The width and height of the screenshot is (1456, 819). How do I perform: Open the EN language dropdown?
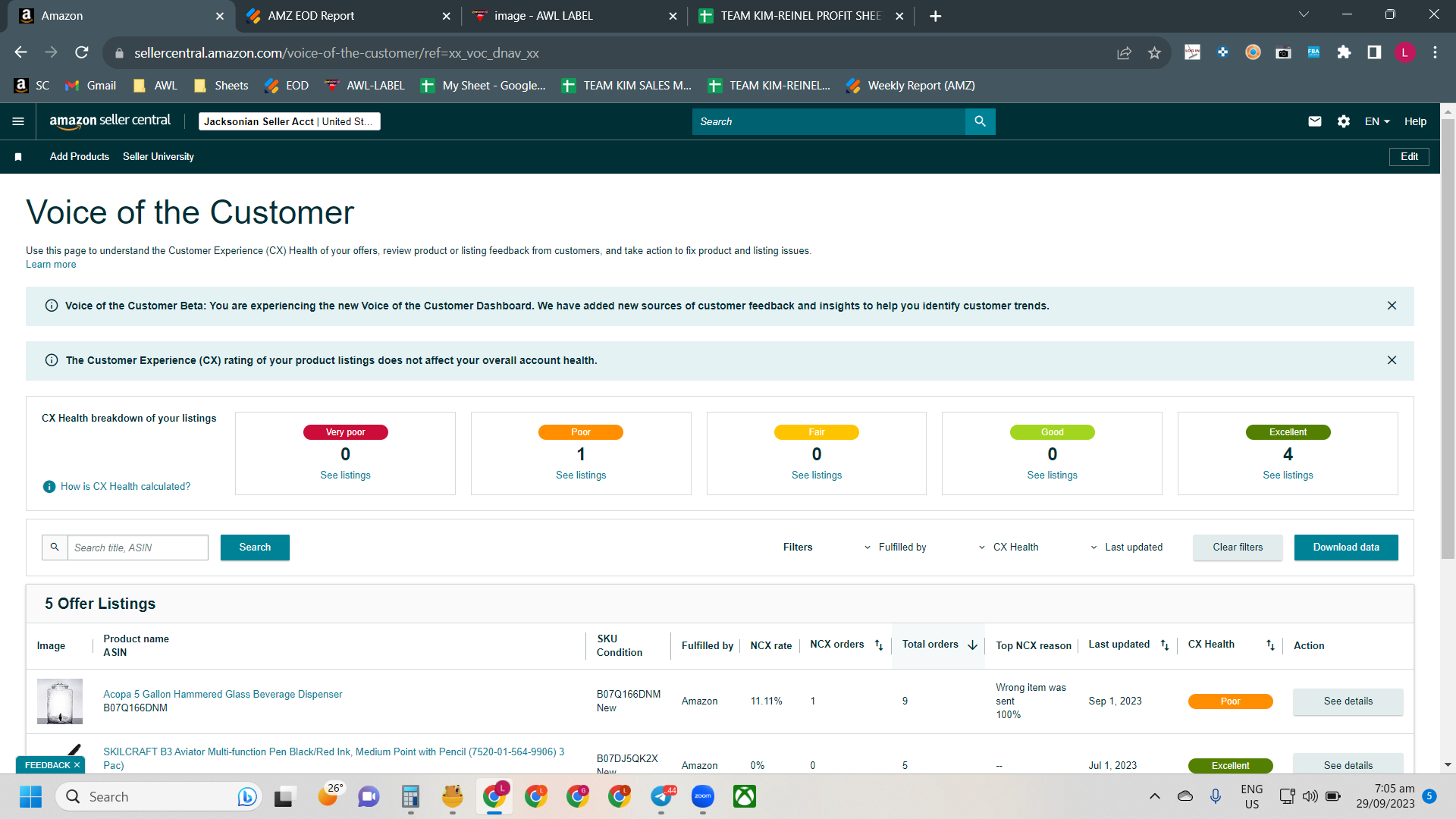point(1377,121)
